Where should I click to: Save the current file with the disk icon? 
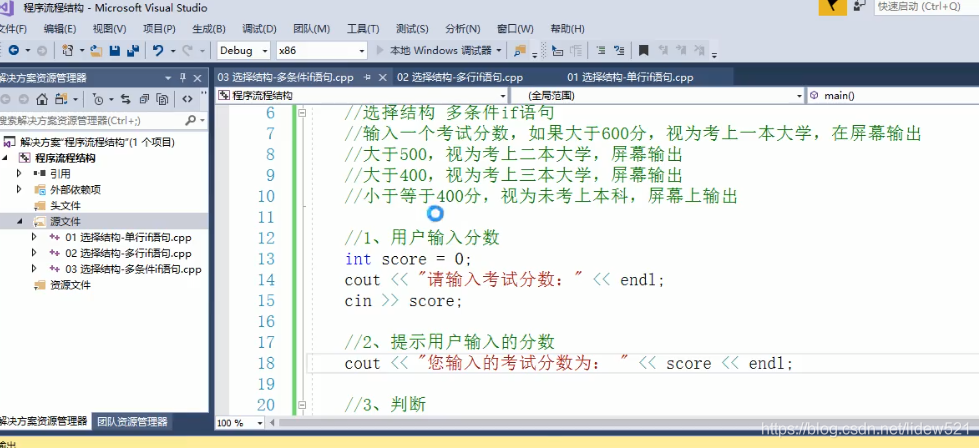(114, 51)
